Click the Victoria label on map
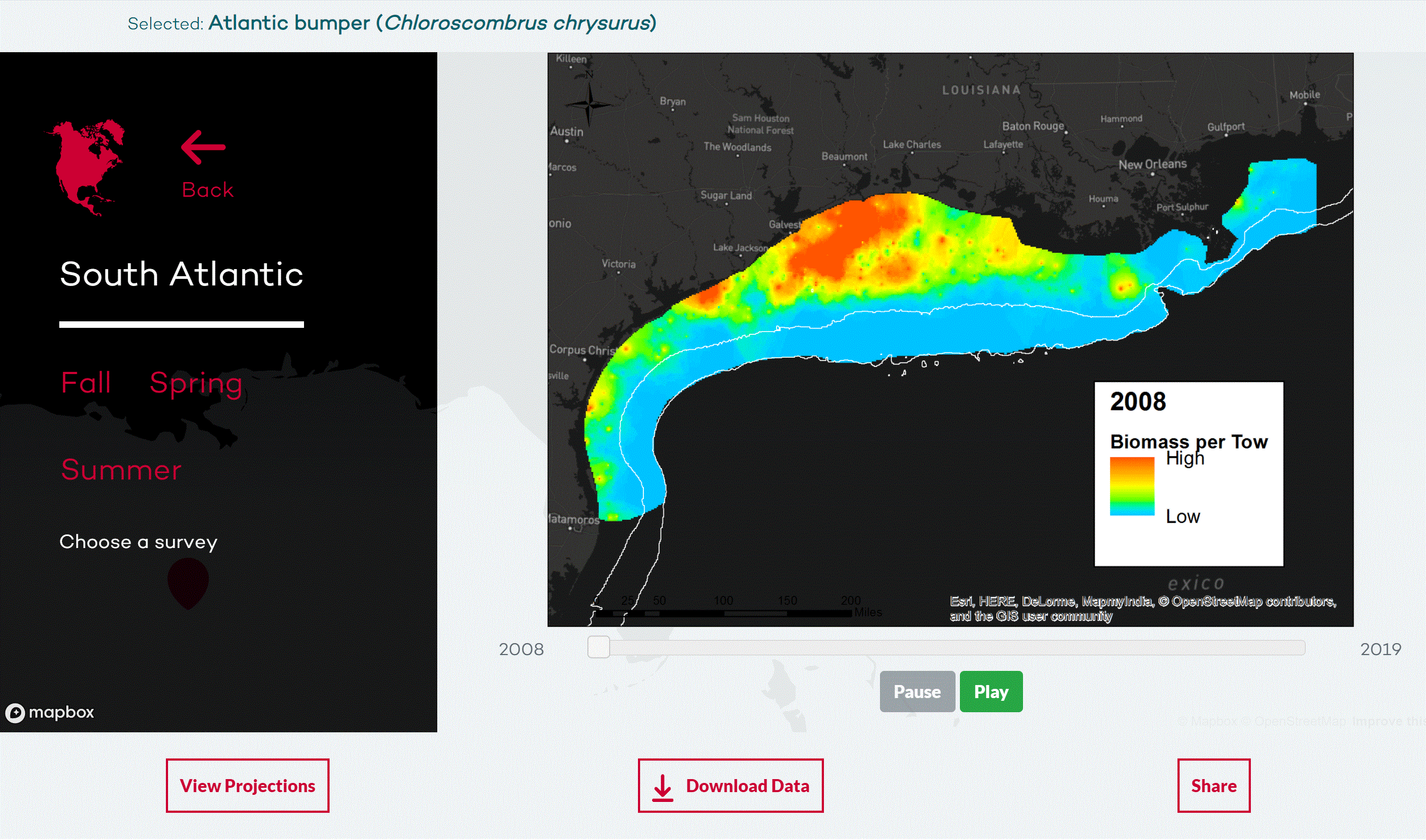 (619, 264)
